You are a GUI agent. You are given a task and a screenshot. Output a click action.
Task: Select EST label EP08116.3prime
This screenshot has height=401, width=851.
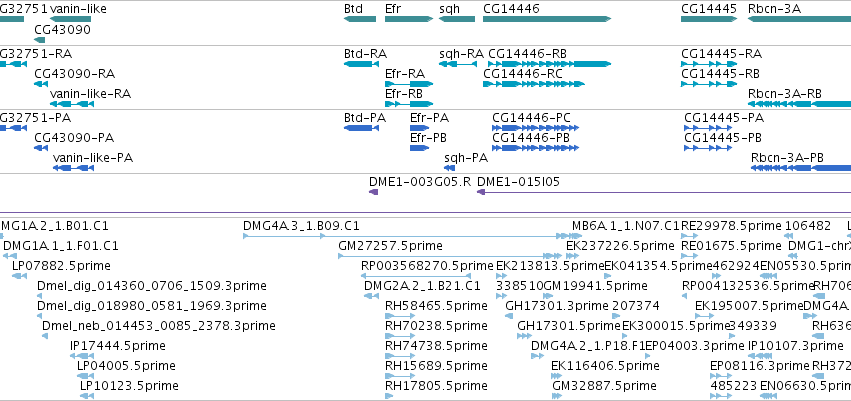[x=759, y=365]
